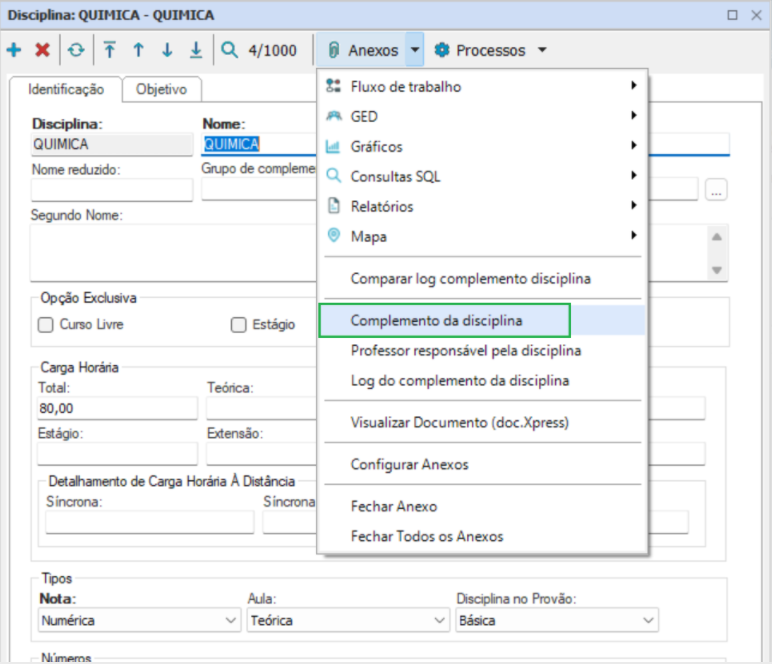Open the search magnifier in toolbar

point(229,50)
